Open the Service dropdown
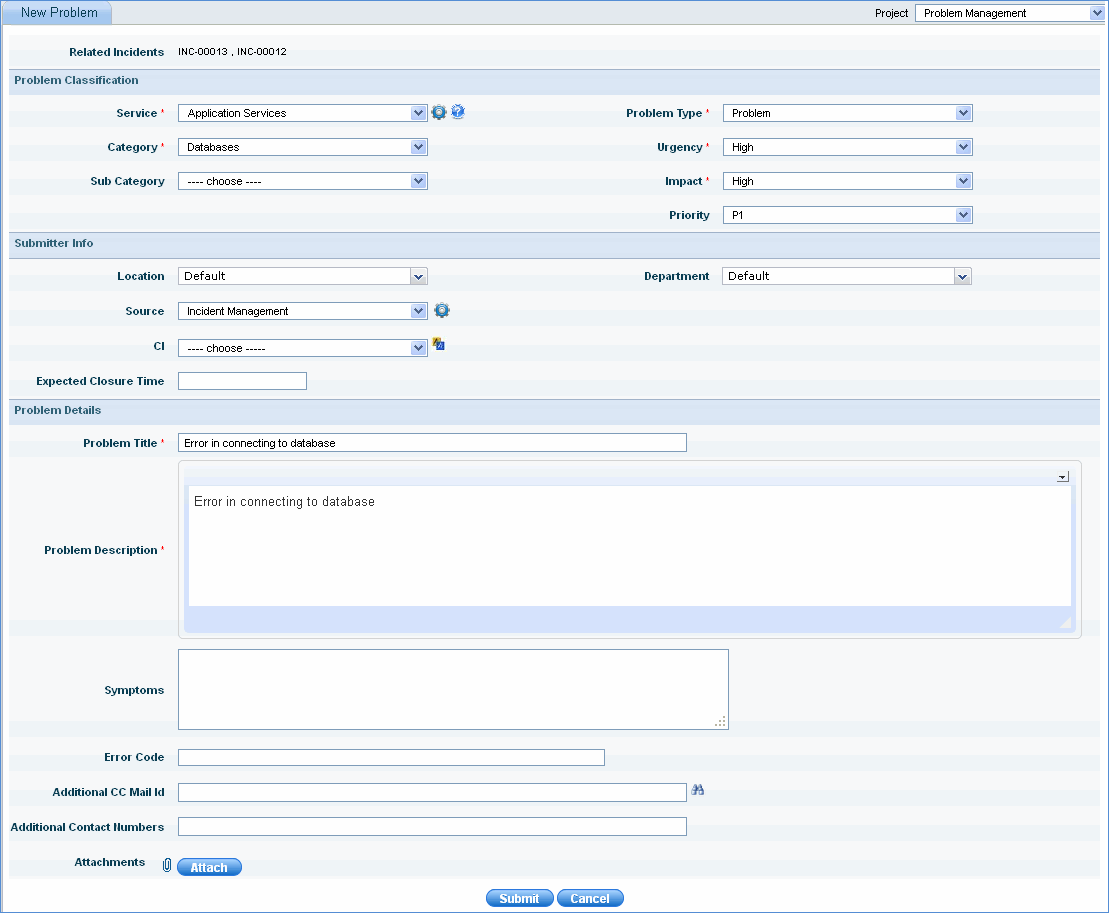 pos(302,114)
